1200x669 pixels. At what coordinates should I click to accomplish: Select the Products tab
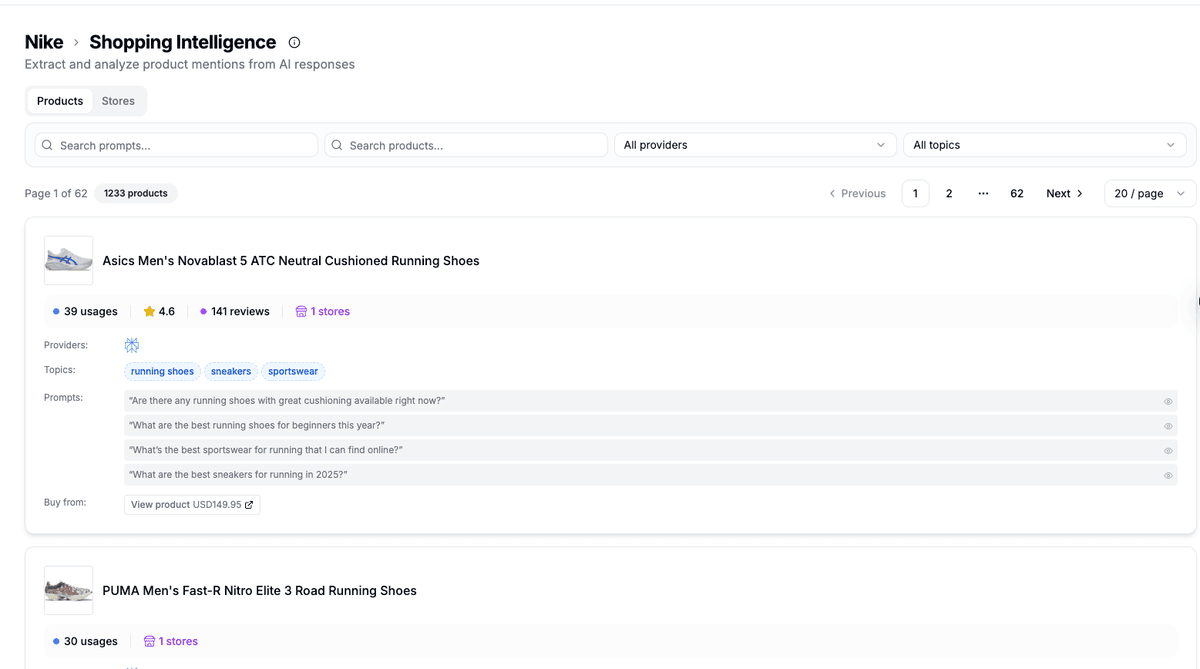(60, 101)
